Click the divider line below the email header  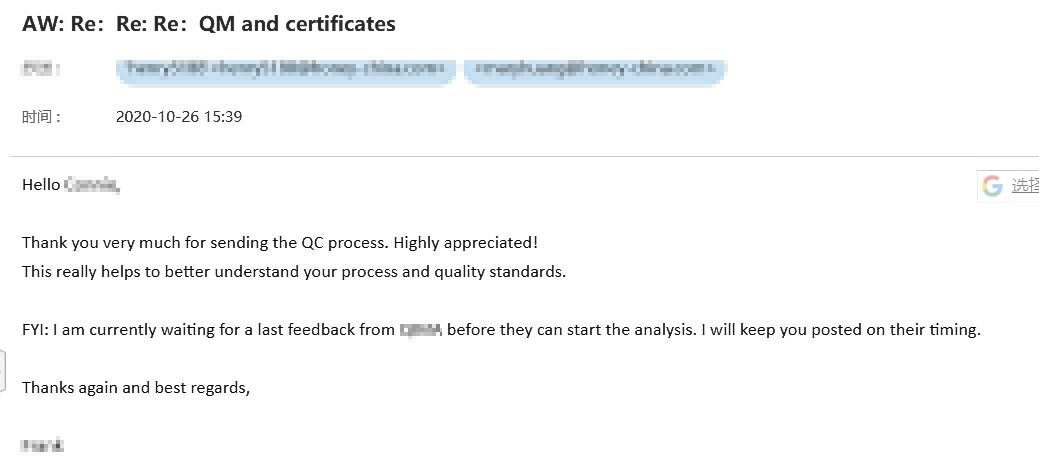[523, 156]
